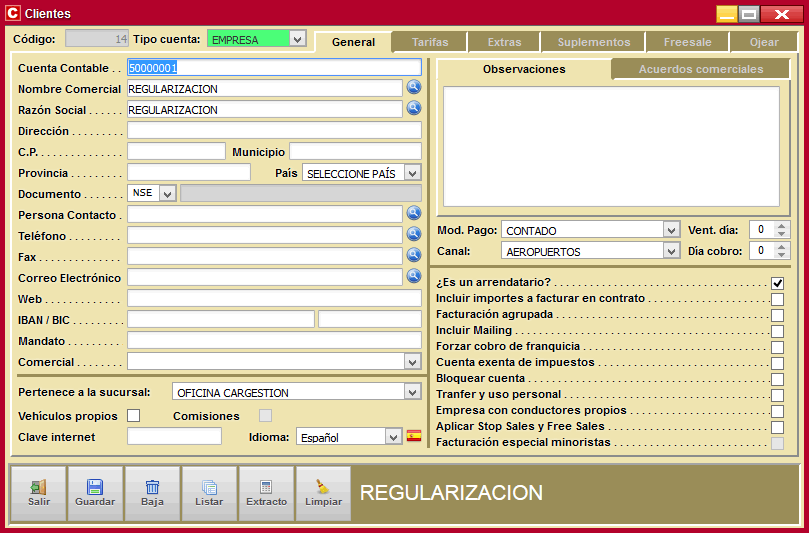The height and width of the screenshot is (533, 809).
Task: Open the Extracto statement
Action: [x=266, y=494]
